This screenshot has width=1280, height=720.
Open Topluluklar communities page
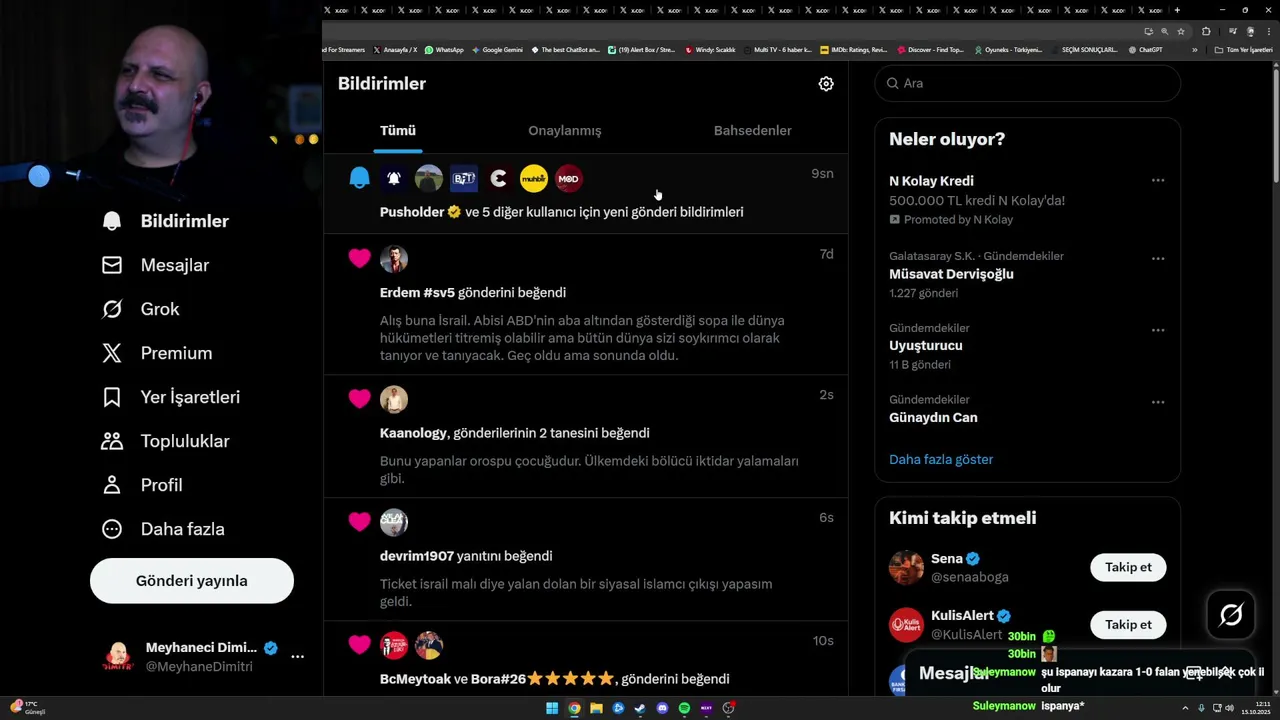[x=166, y=441]
